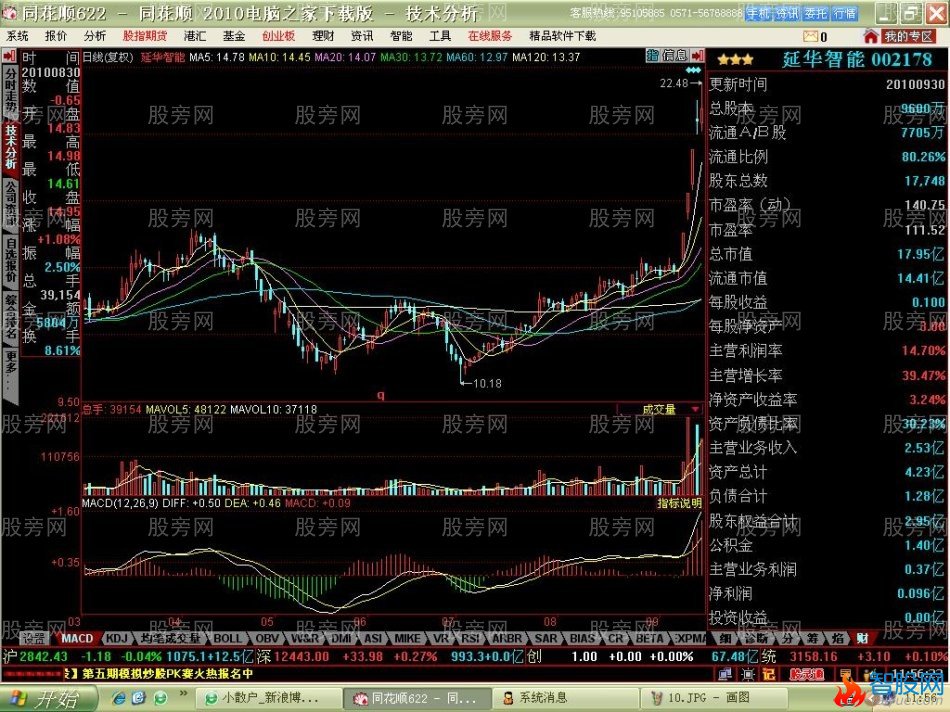
Task: Switch to 公司资讯 sidebar tab
Action: coord(10,204)
